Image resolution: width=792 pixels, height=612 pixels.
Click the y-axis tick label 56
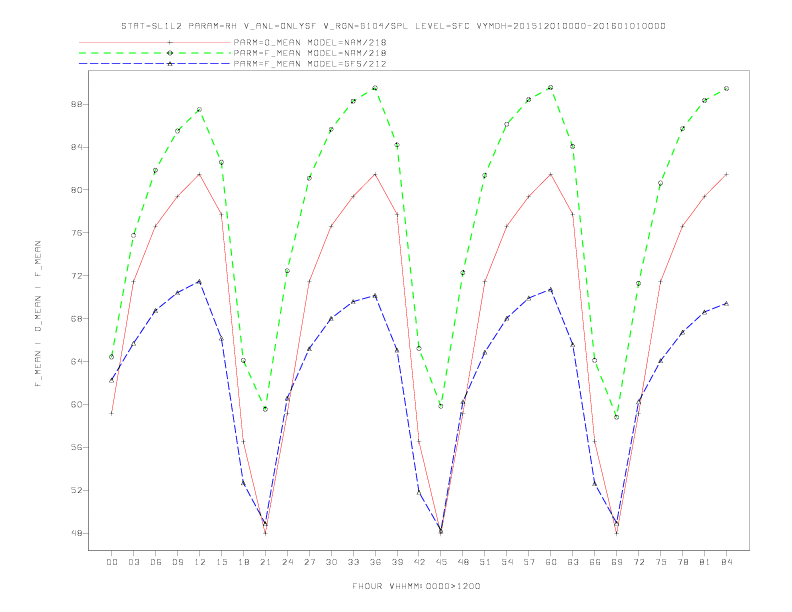79,447
